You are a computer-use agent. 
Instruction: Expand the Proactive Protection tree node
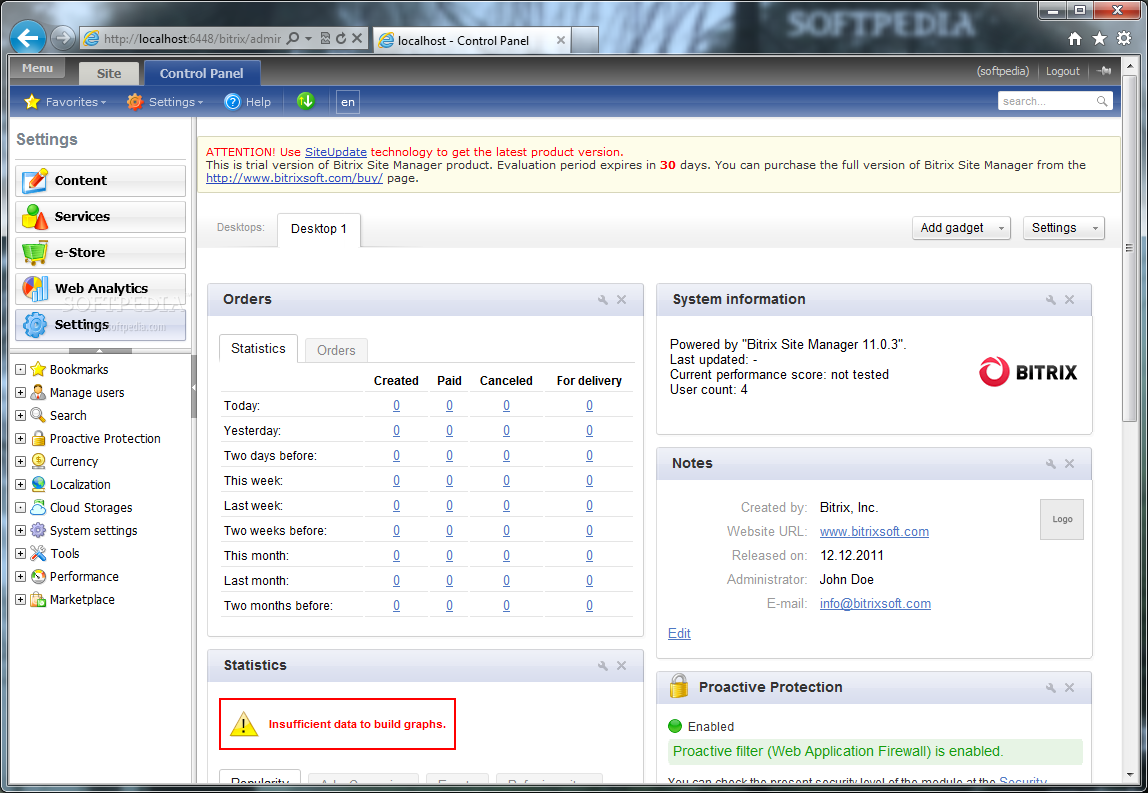tap(20, 439)
